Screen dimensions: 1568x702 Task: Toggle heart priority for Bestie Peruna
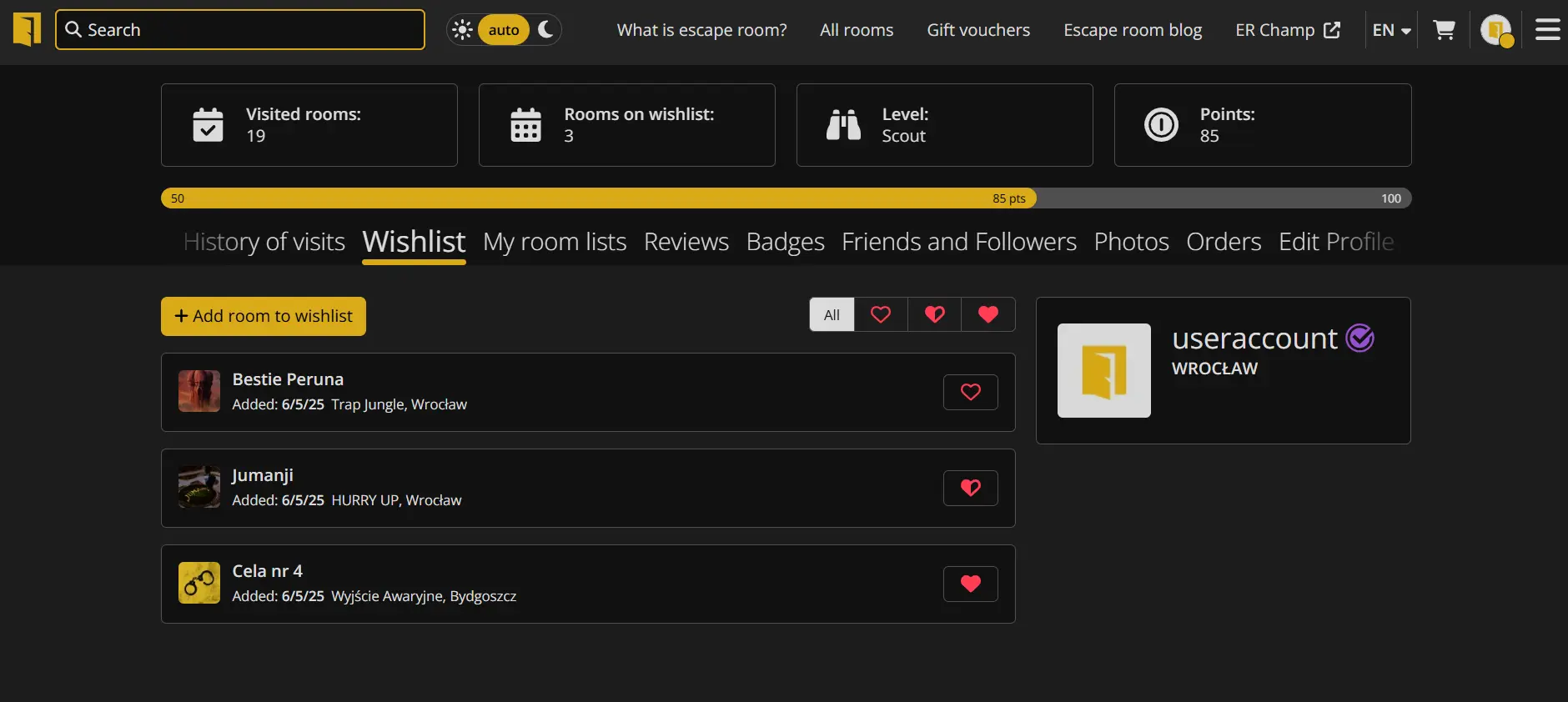point(970,393)
